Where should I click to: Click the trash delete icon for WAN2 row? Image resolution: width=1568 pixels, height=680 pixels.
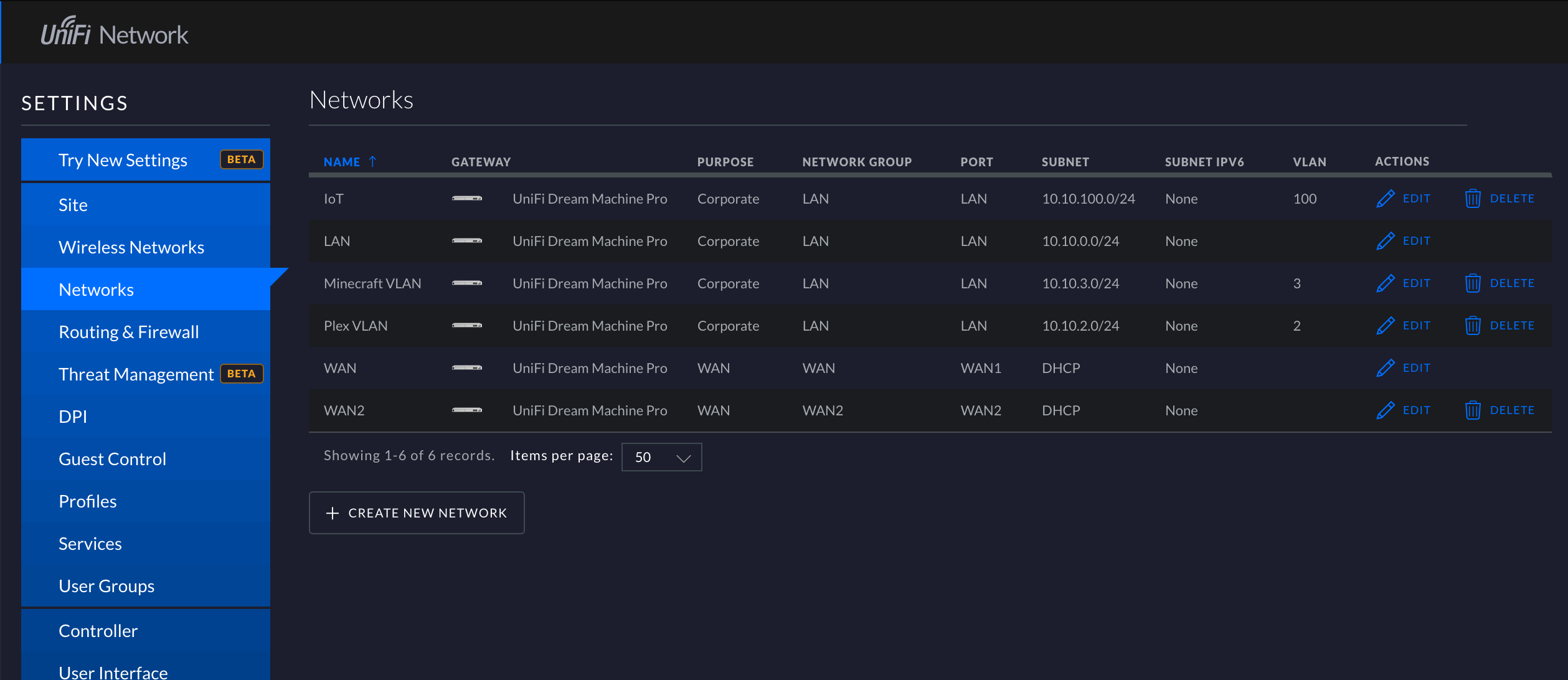pyautogui.click(x=1473, y=410)
